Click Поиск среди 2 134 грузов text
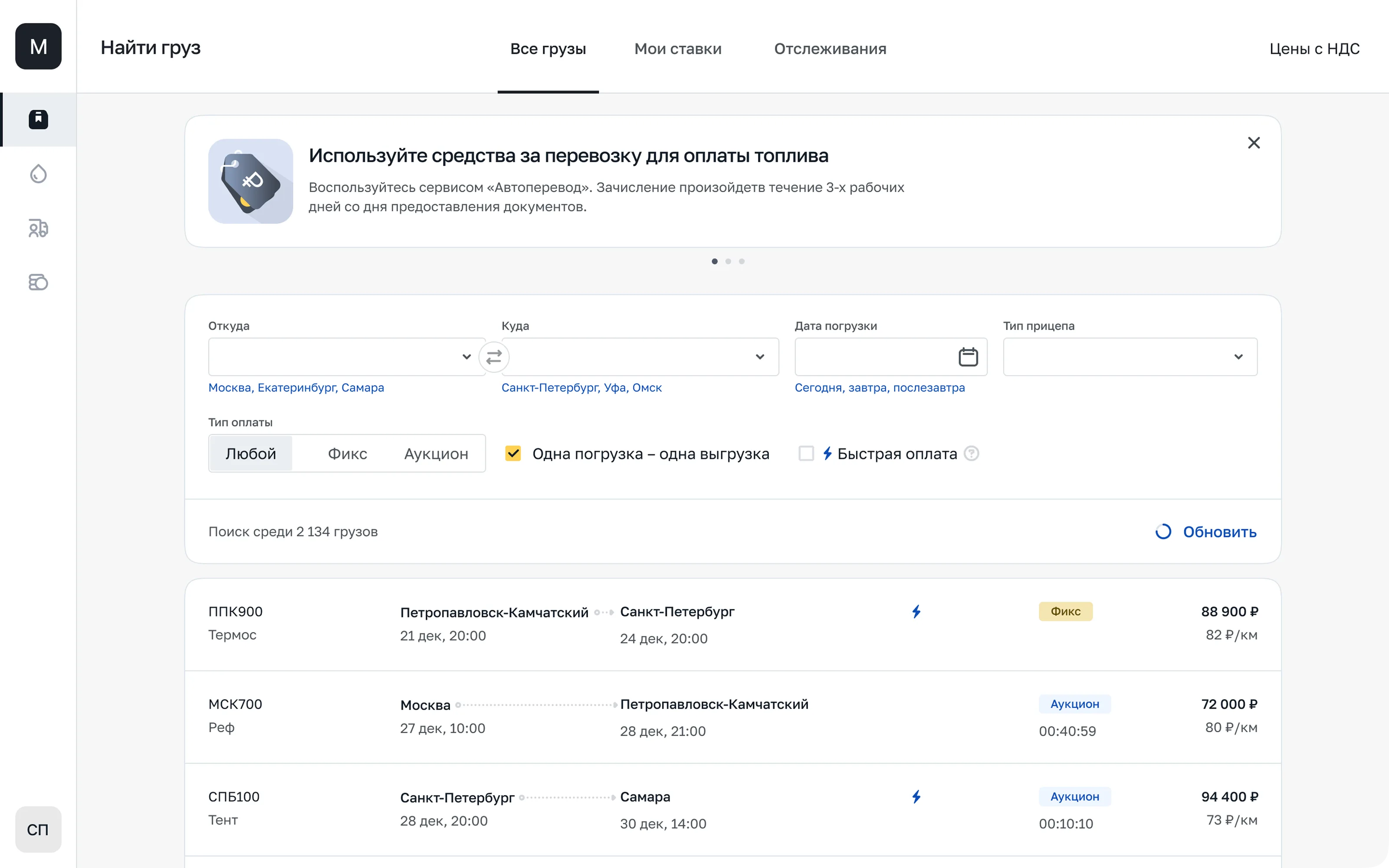Viewport: 1389px width, 868px height. (x=293, y=531)
